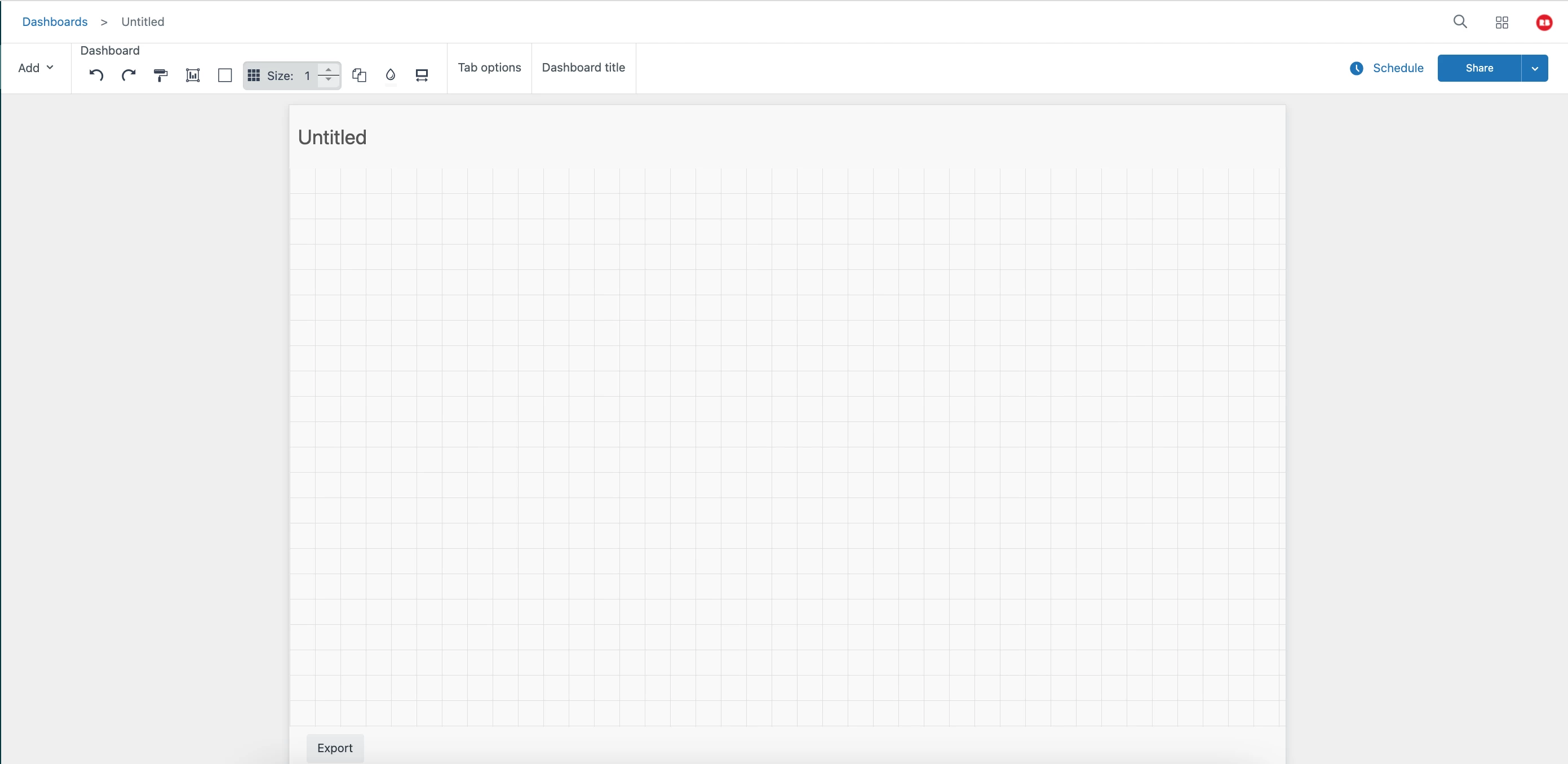Increase grid size with the up arrow

coord(329,70)
